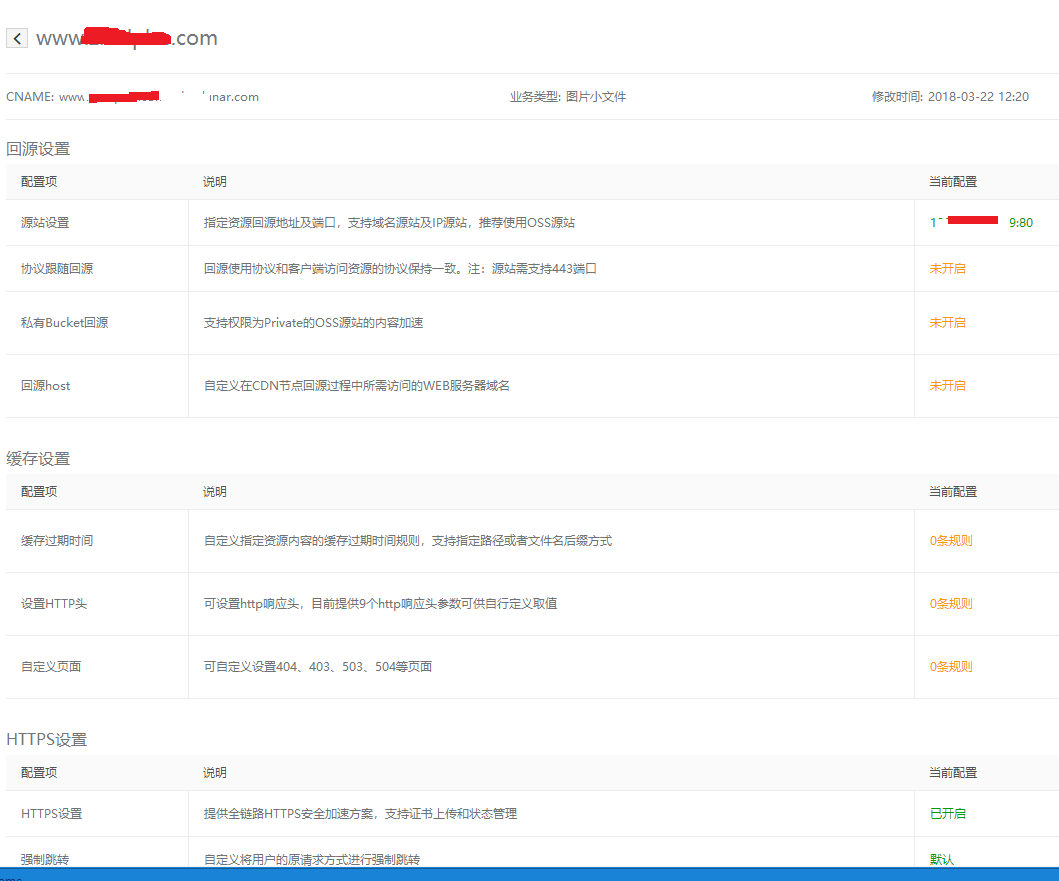The height and width of the screenshot is (881, 1059).
Task: Open 0条规则 for 设置HTTP头
Action: click(950, 604)
